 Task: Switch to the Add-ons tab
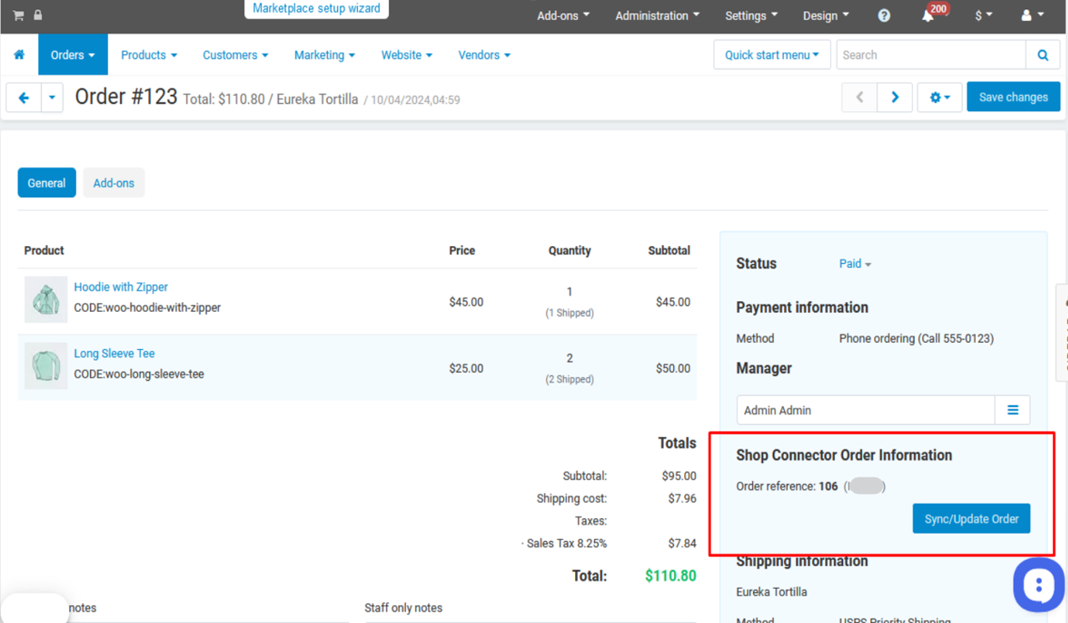tap(113, 183)
